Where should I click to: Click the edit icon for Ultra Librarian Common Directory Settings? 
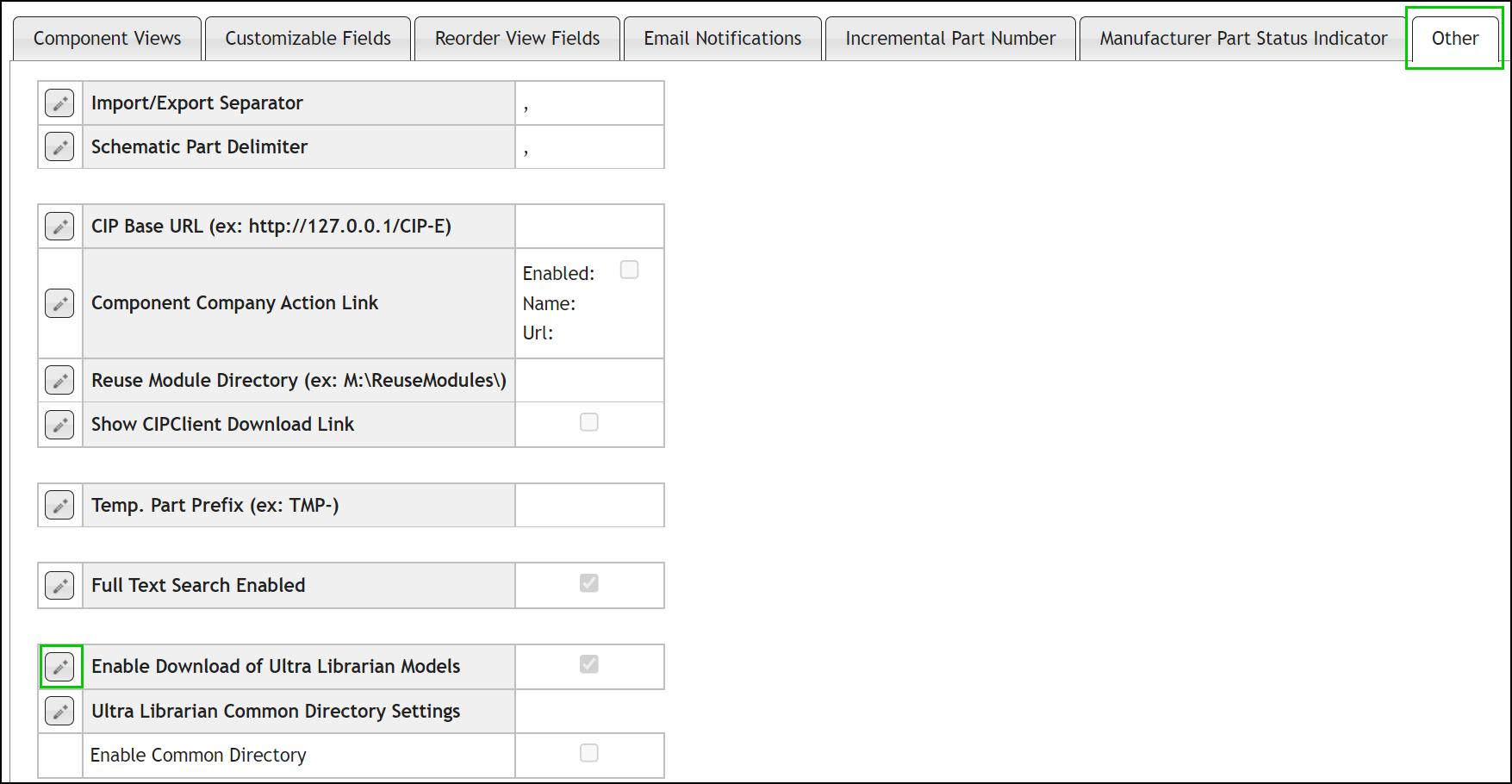[x=59, y=711]
